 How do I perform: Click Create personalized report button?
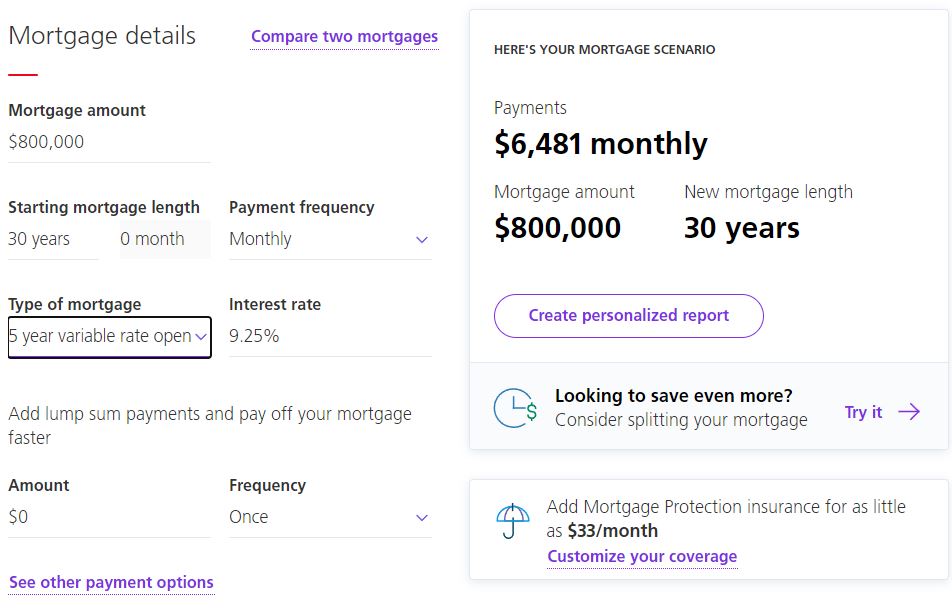click(x=628, y=316)
